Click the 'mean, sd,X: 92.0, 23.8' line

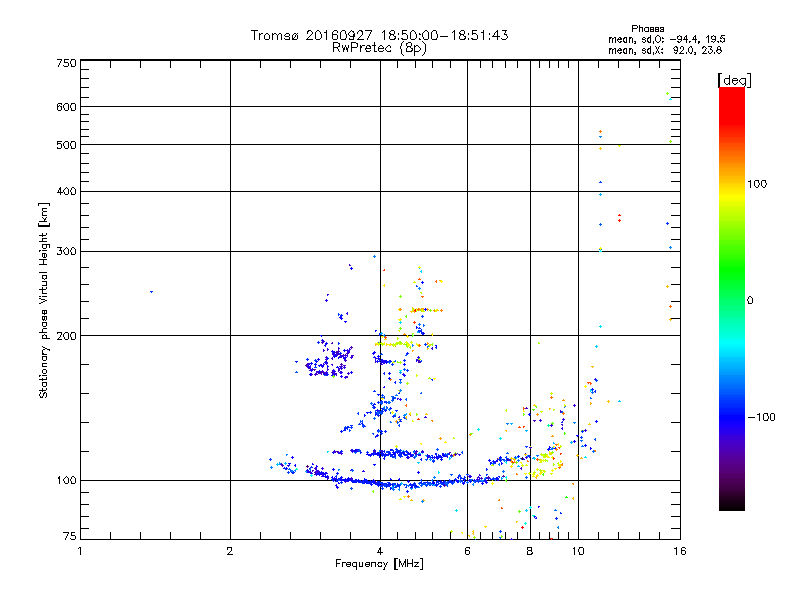click(x=665, y=50)
